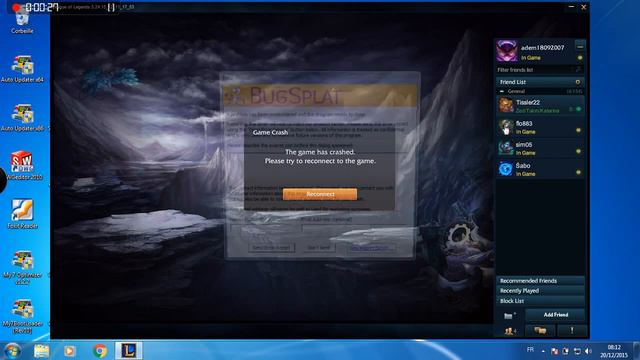
Task: Collapse the Friend List header
Action: (x=540, y=82)
